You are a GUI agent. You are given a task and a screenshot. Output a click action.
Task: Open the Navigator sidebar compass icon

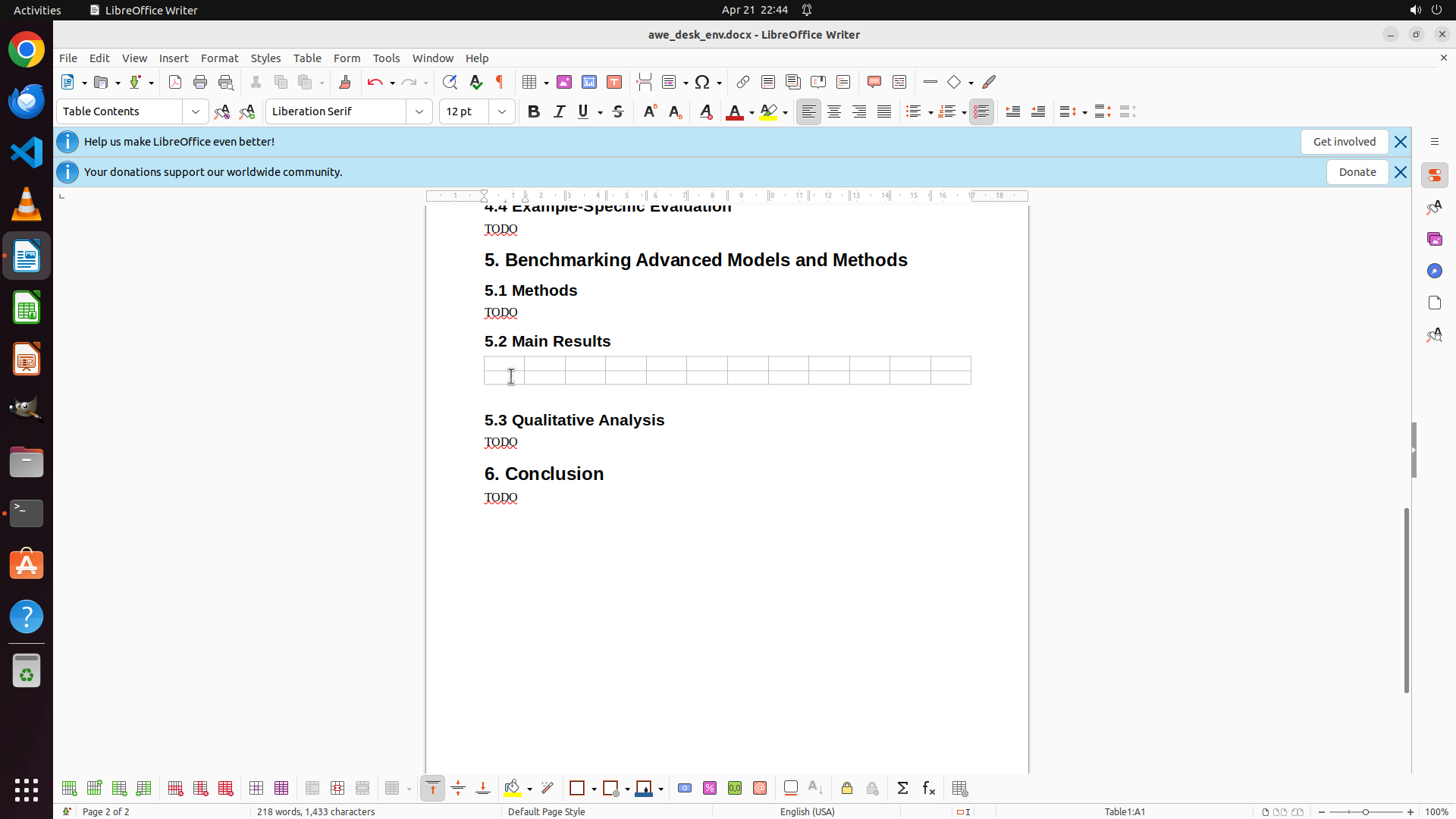point(1434,271)
